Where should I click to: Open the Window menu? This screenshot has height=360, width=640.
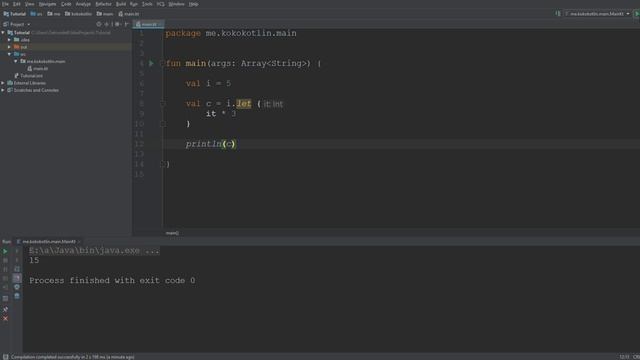(x=176, y=4)
